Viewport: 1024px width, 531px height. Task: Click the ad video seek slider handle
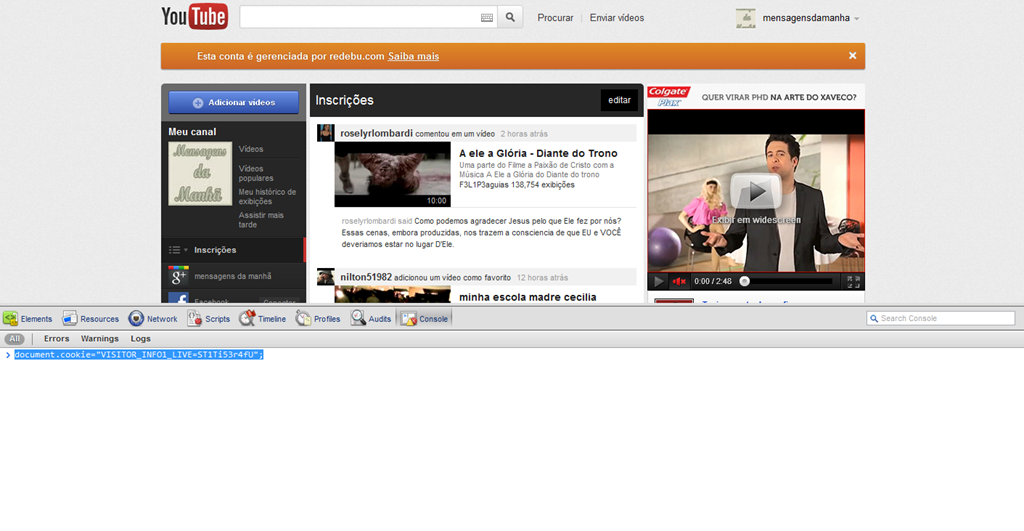[x=744, y=282]
